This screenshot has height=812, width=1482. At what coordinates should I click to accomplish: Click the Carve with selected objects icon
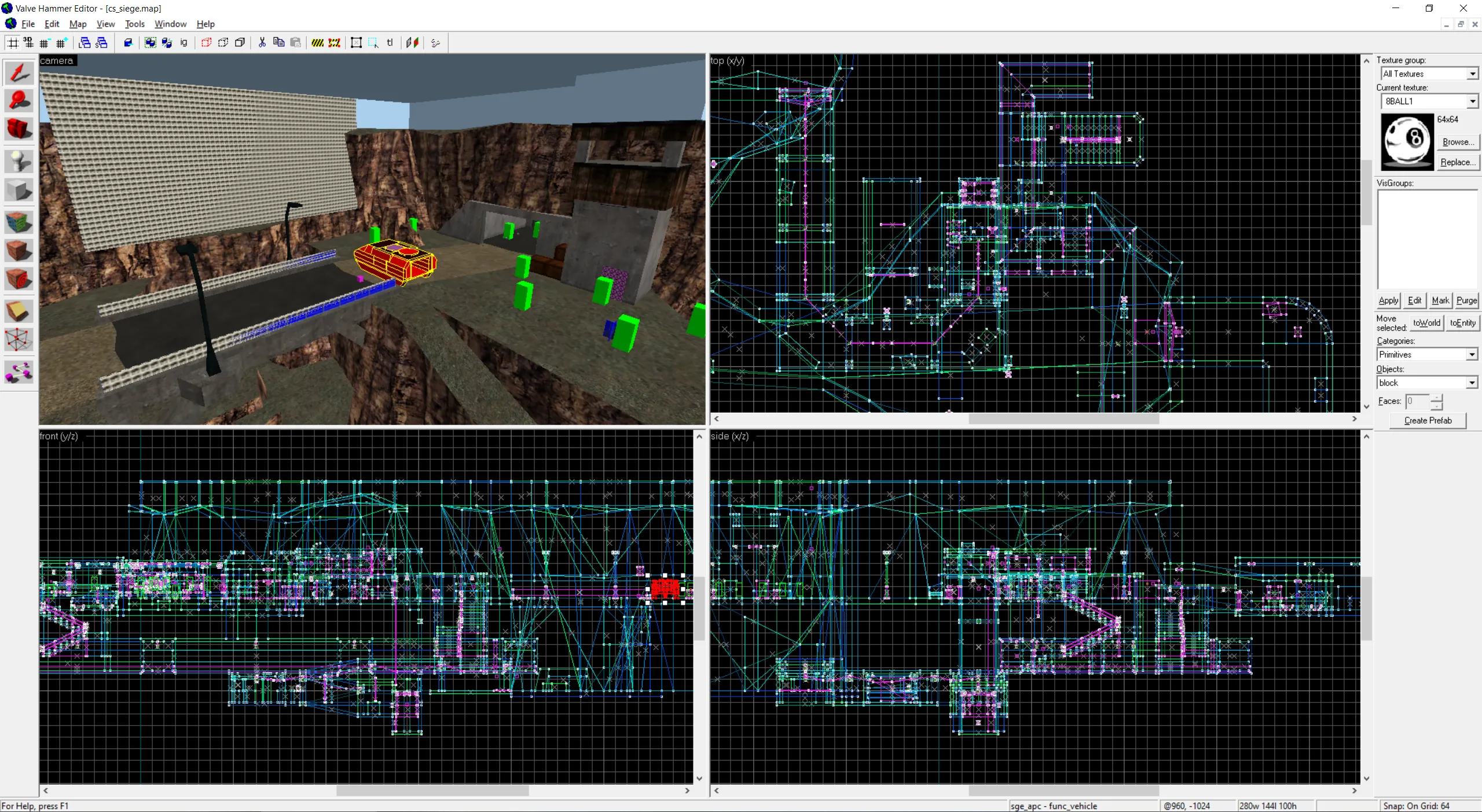(129, 43)
